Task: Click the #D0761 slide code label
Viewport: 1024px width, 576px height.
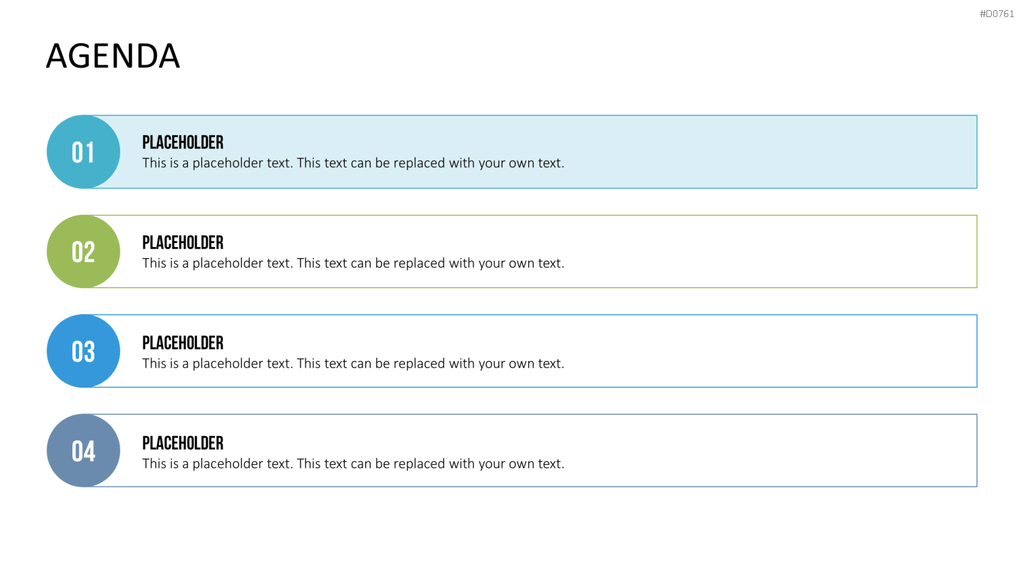Action: point(997,14)
